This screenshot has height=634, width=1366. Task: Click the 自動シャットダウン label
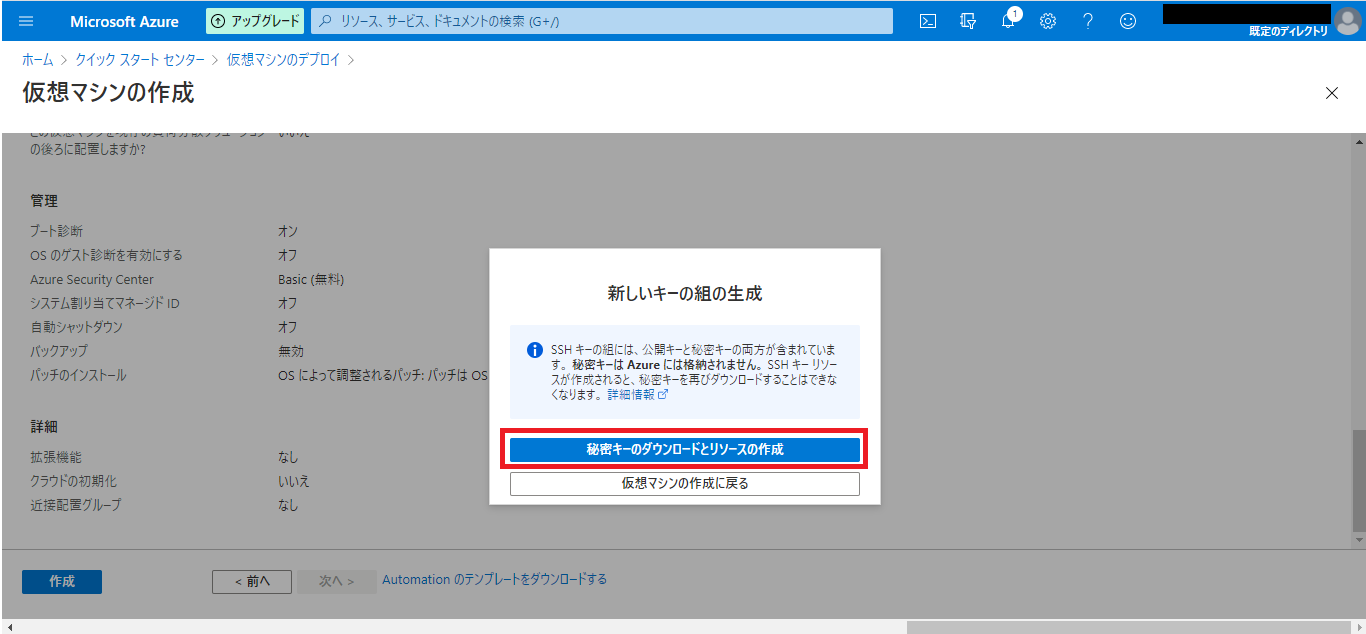point(76,327)
